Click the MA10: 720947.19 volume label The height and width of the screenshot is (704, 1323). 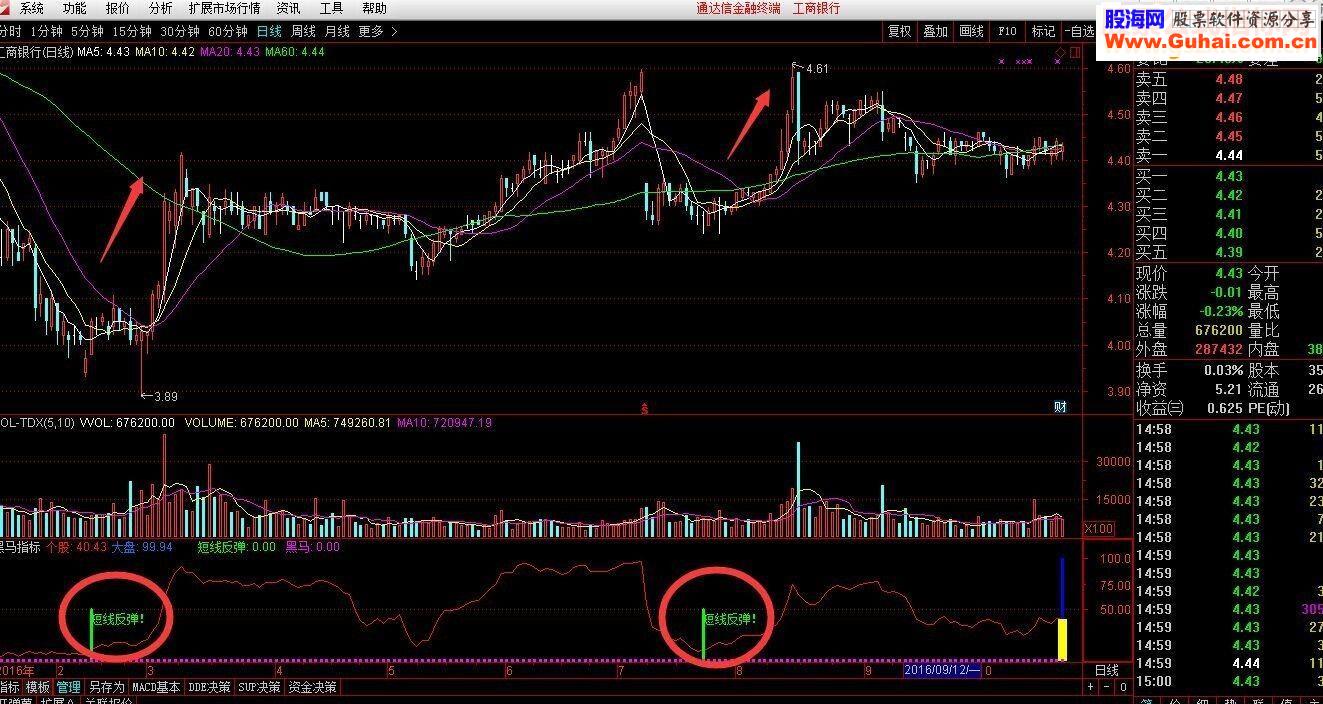[x=444, y=423]
